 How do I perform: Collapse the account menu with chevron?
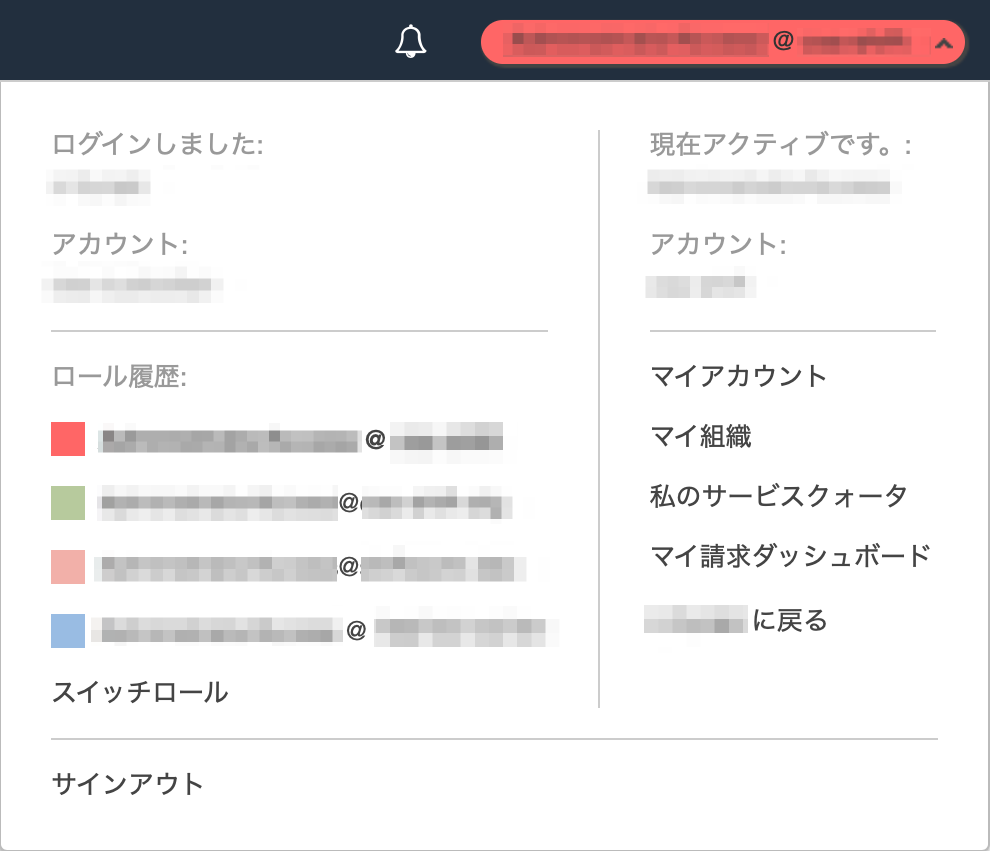(x=944, y=42)
